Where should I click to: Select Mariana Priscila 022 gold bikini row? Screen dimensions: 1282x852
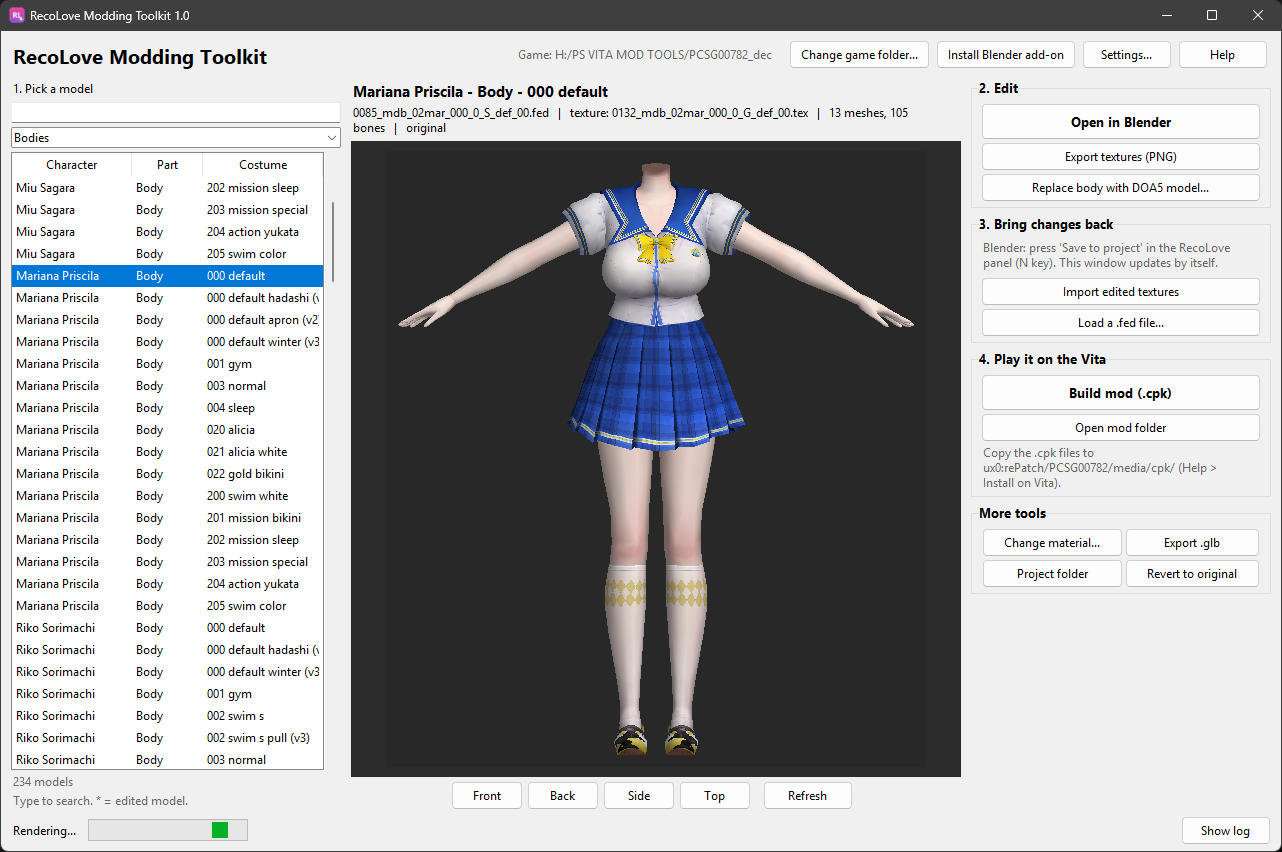pyautogui.click(x=167, y=474)
